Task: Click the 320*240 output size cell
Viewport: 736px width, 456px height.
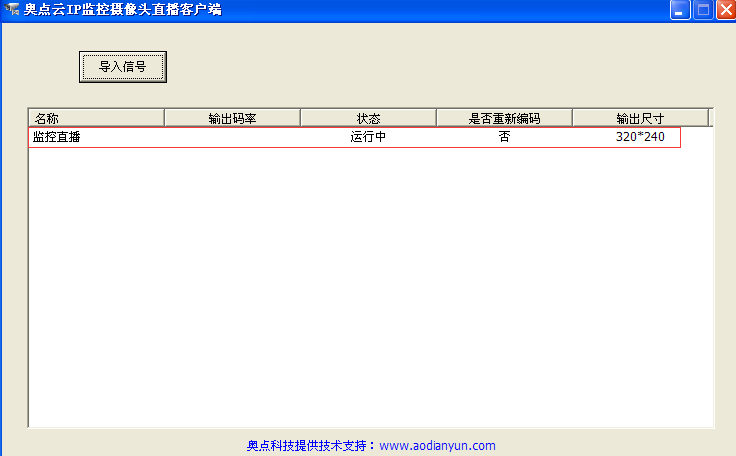Action: coord(640,137)
